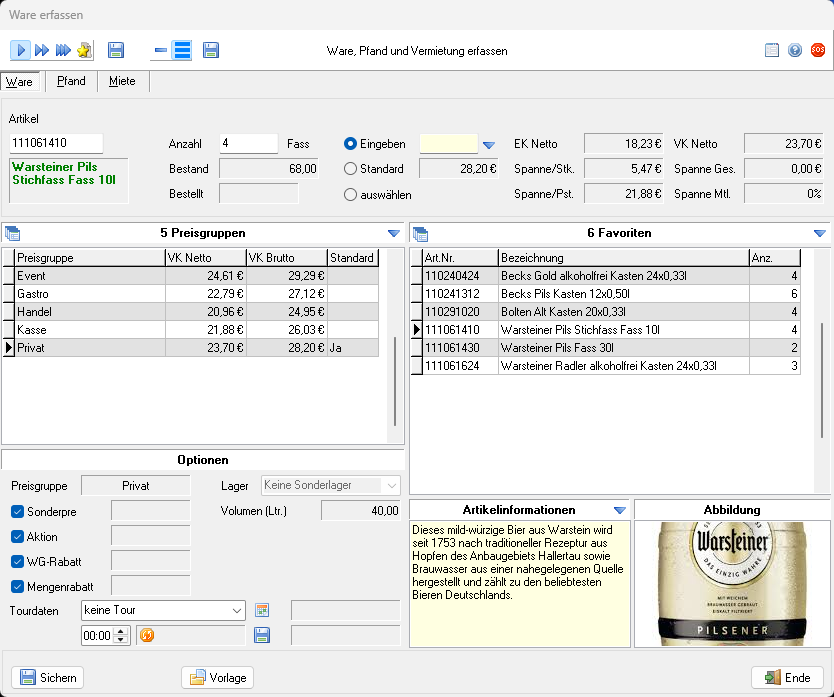Click the floppy icon right of list icon
This screenshot has width=834, height=697.
click(211, 51)
